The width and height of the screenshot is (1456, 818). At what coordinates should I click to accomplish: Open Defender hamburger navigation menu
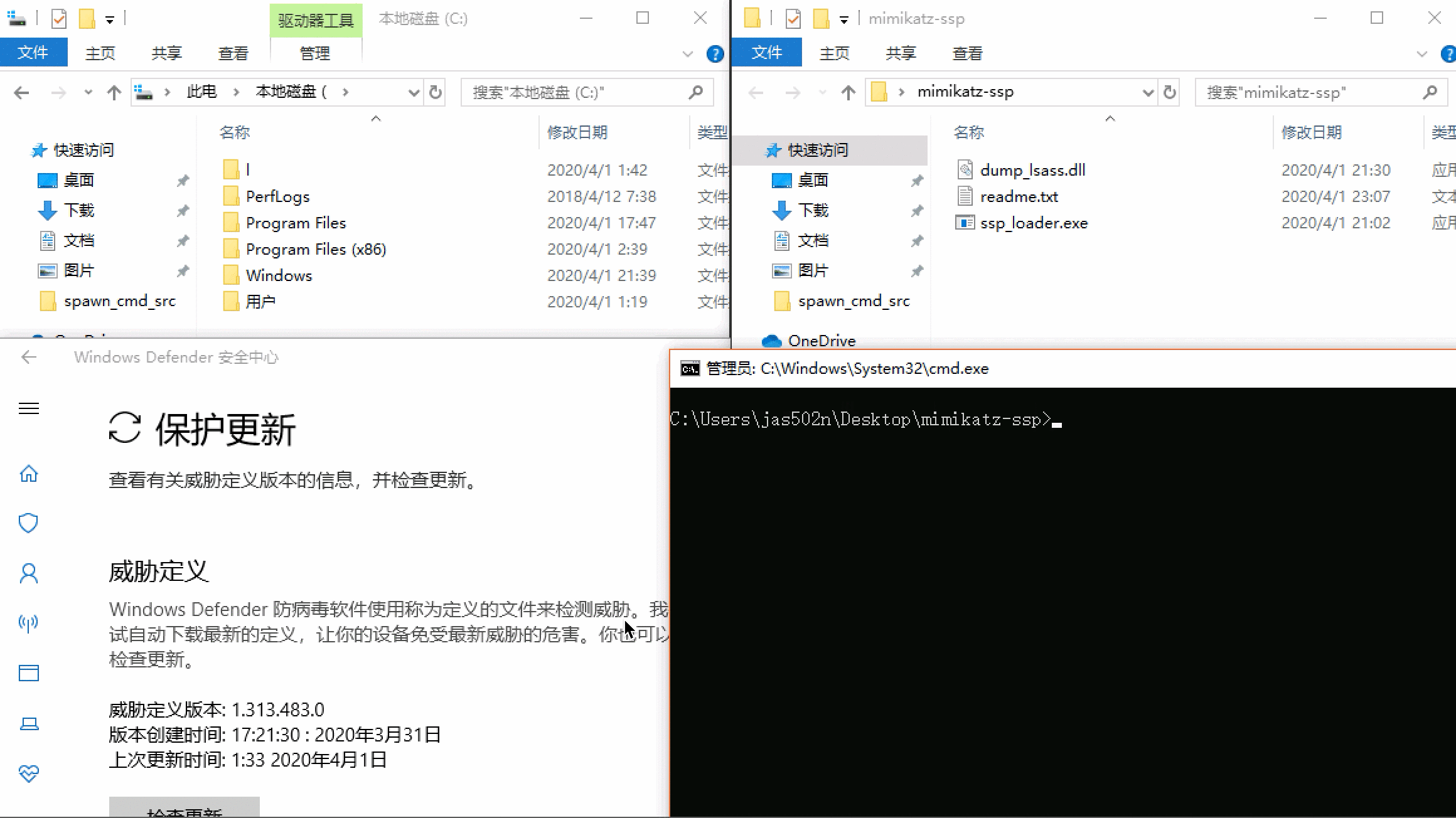click(29, 409)
